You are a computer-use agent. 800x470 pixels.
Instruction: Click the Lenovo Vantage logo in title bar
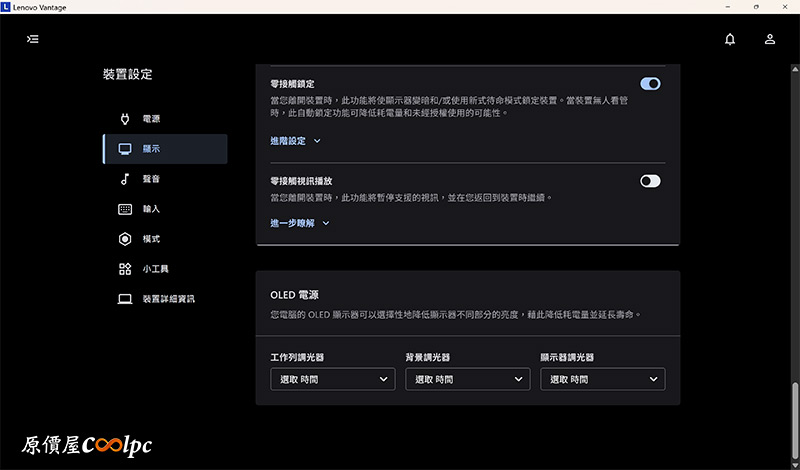pos(6,7)
